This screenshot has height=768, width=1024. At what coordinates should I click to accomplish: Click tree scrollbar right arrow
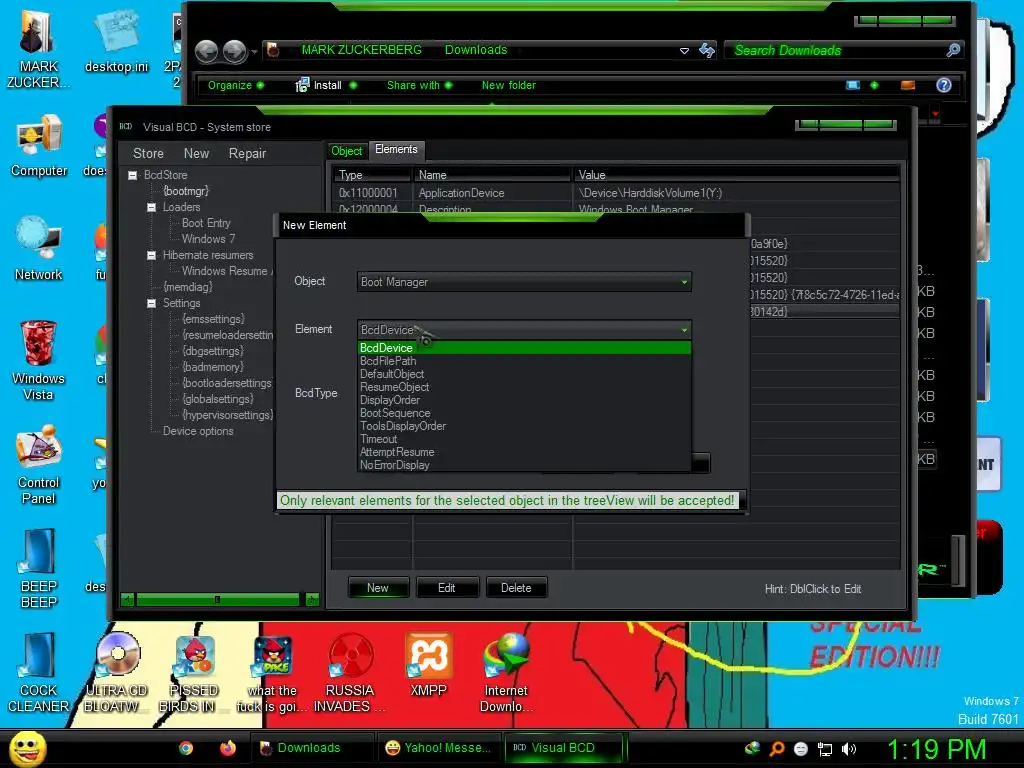(312, 600)
